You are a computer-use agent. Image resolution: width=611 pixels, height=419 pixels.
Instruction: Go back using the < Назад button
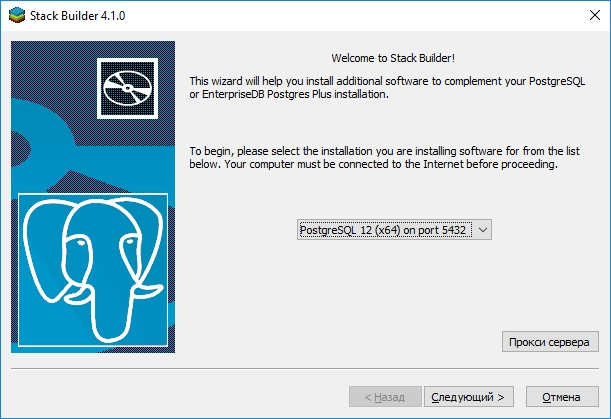click(x=384, y=396)
